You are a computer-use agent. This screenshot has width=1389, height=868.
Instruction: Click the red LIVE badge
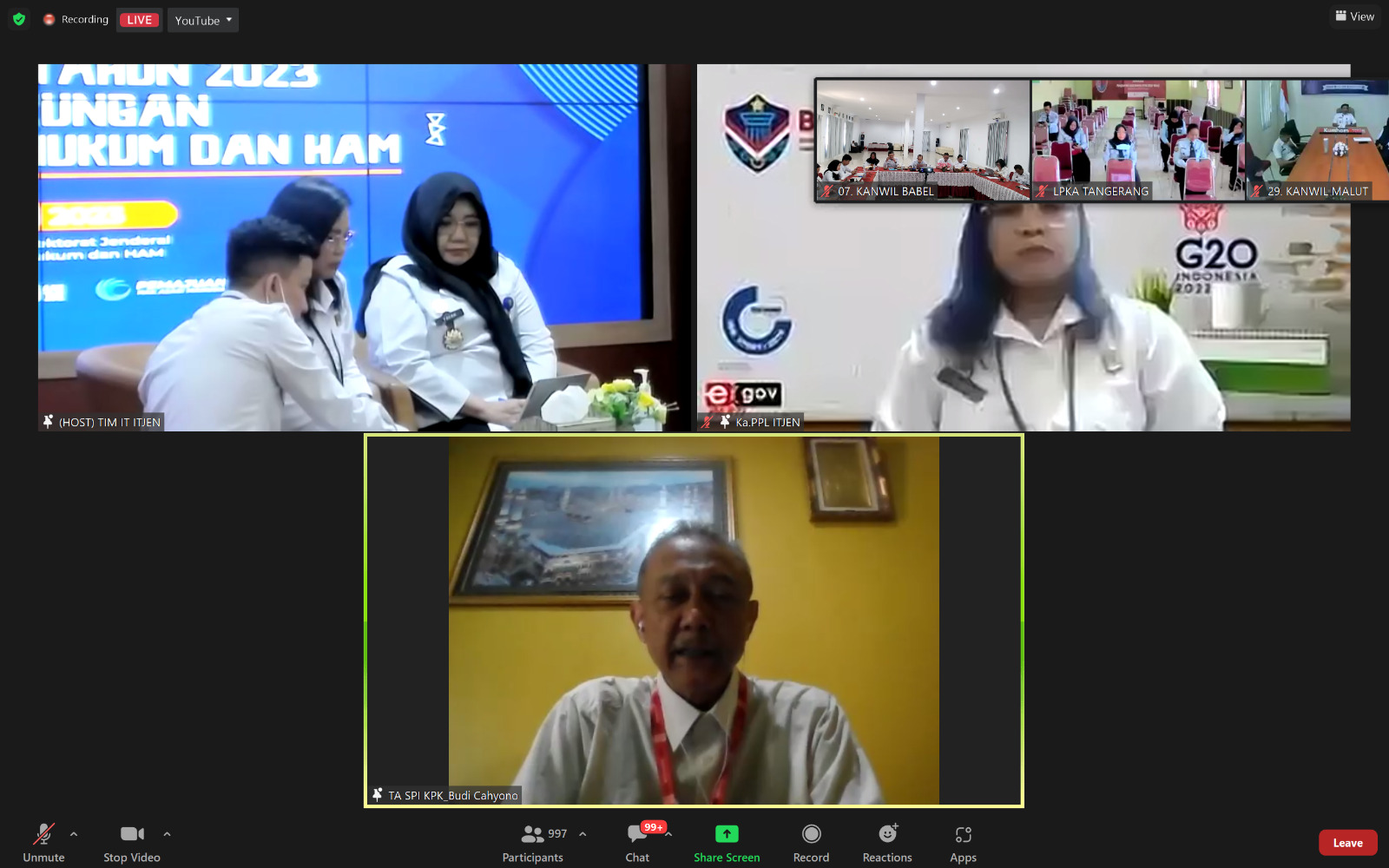[139, 20]
